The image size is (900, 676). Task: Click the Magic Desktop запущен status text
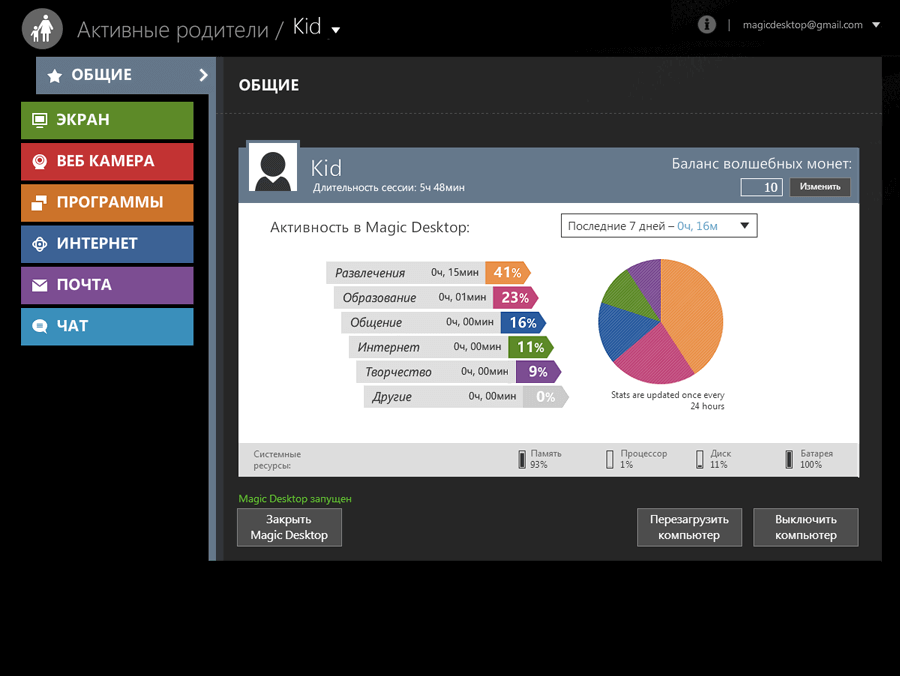coord(295,499)
